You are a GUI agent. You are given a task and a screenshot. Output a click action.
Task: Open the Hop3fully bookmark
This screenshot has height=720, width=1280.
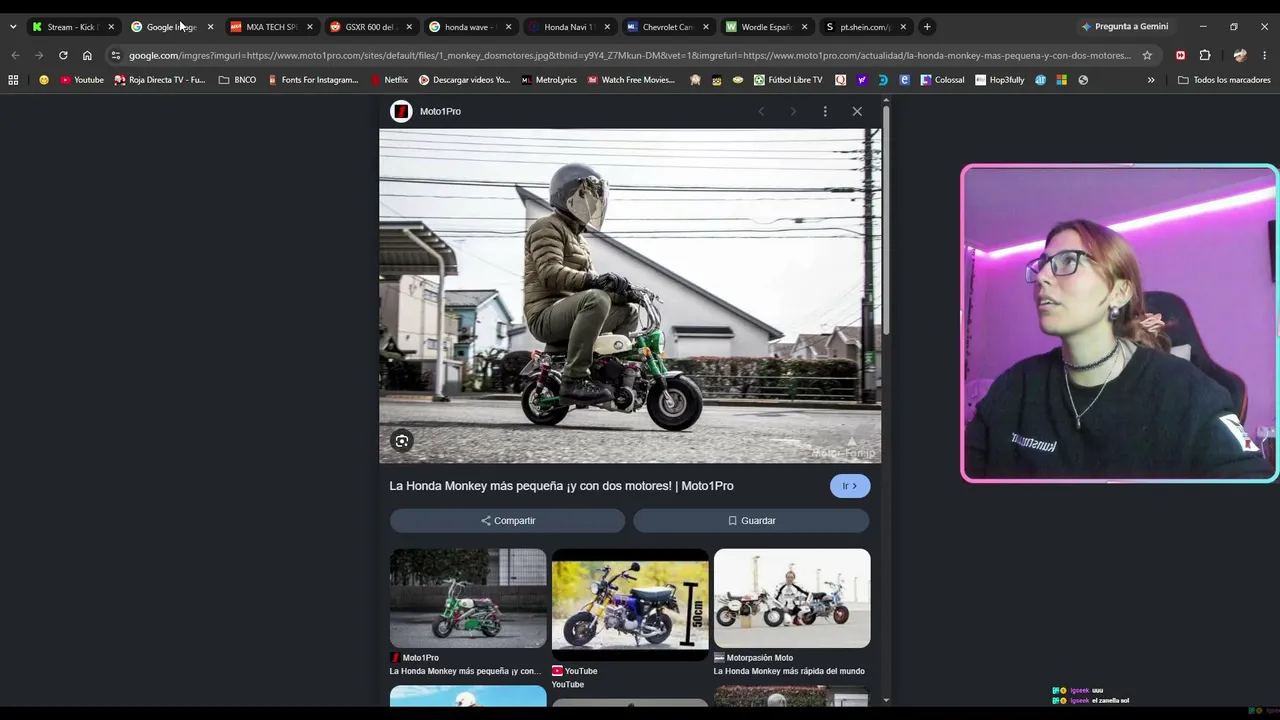click(x=1001, y=80)
